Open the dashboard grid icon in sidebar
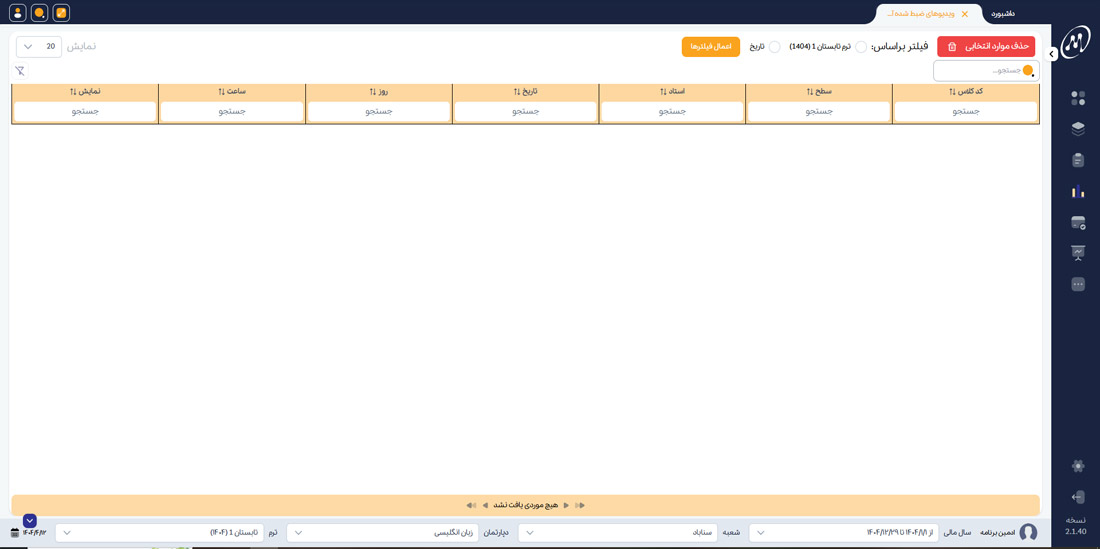The width and height of the screenshot is (1100, 549). pos(1077,98)
